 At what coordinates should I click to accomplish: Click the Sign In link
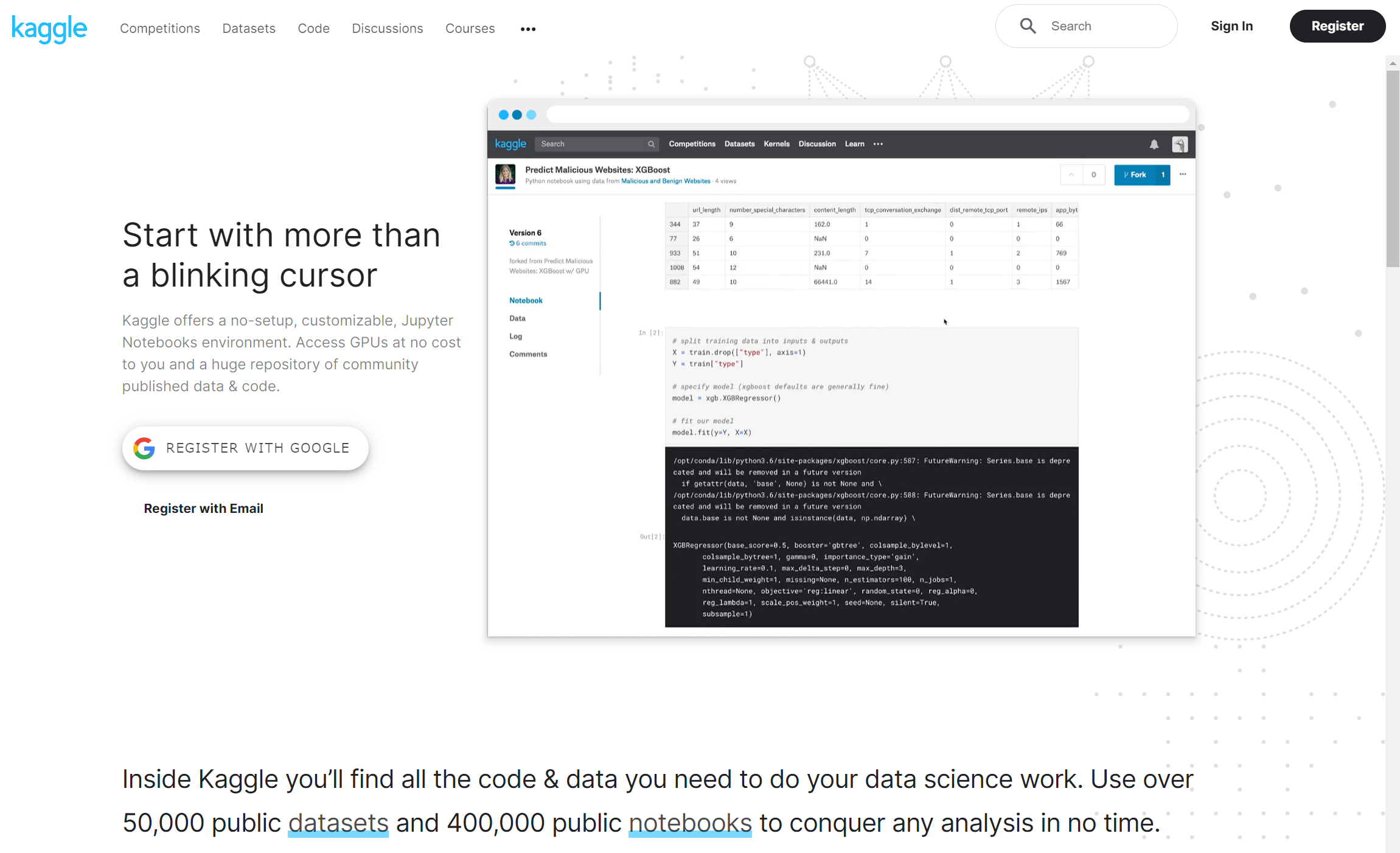pyautogui.click(x=1231, y=26)
